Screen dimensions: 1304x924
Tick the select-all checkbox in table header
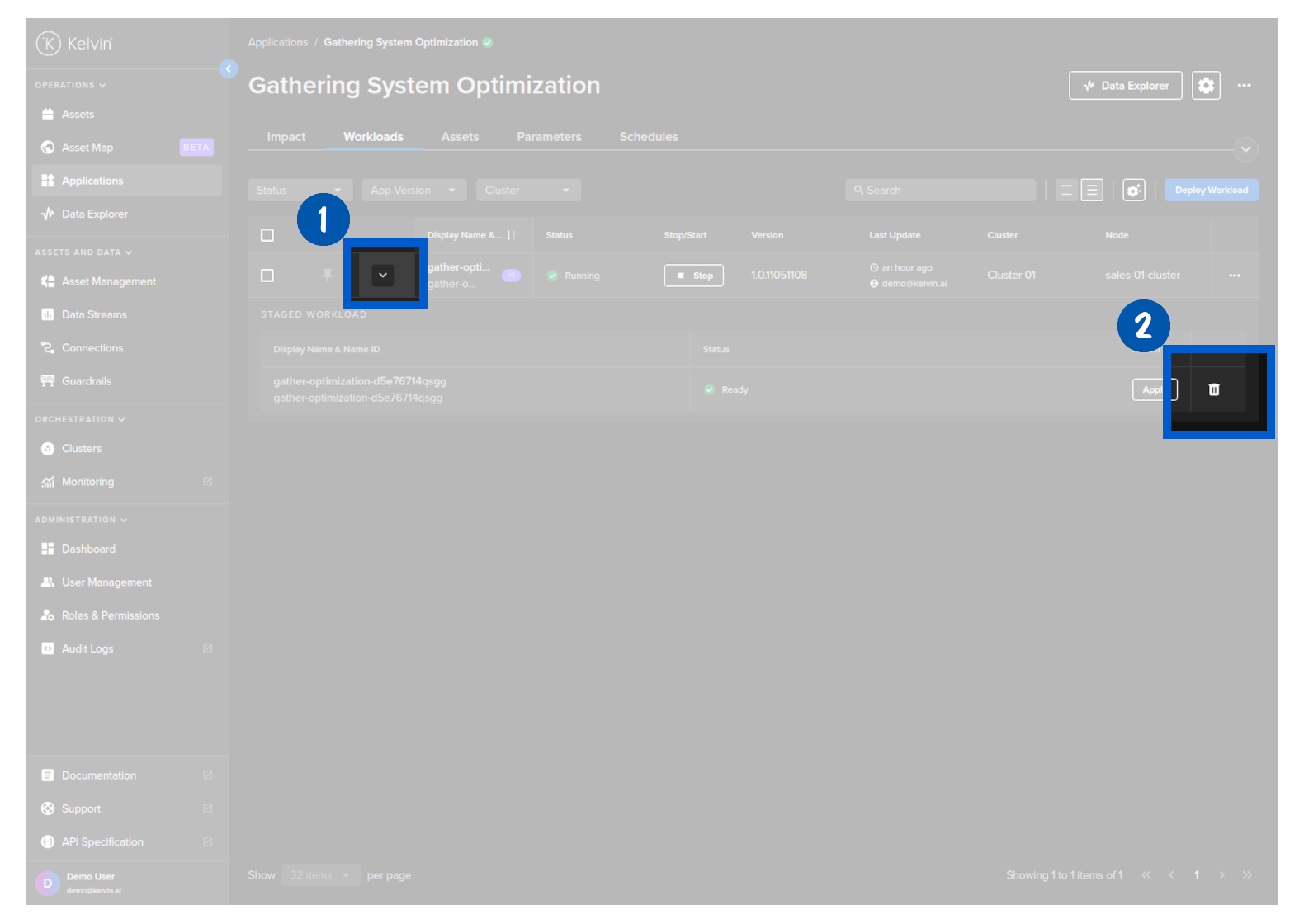(x=267, y=235)
